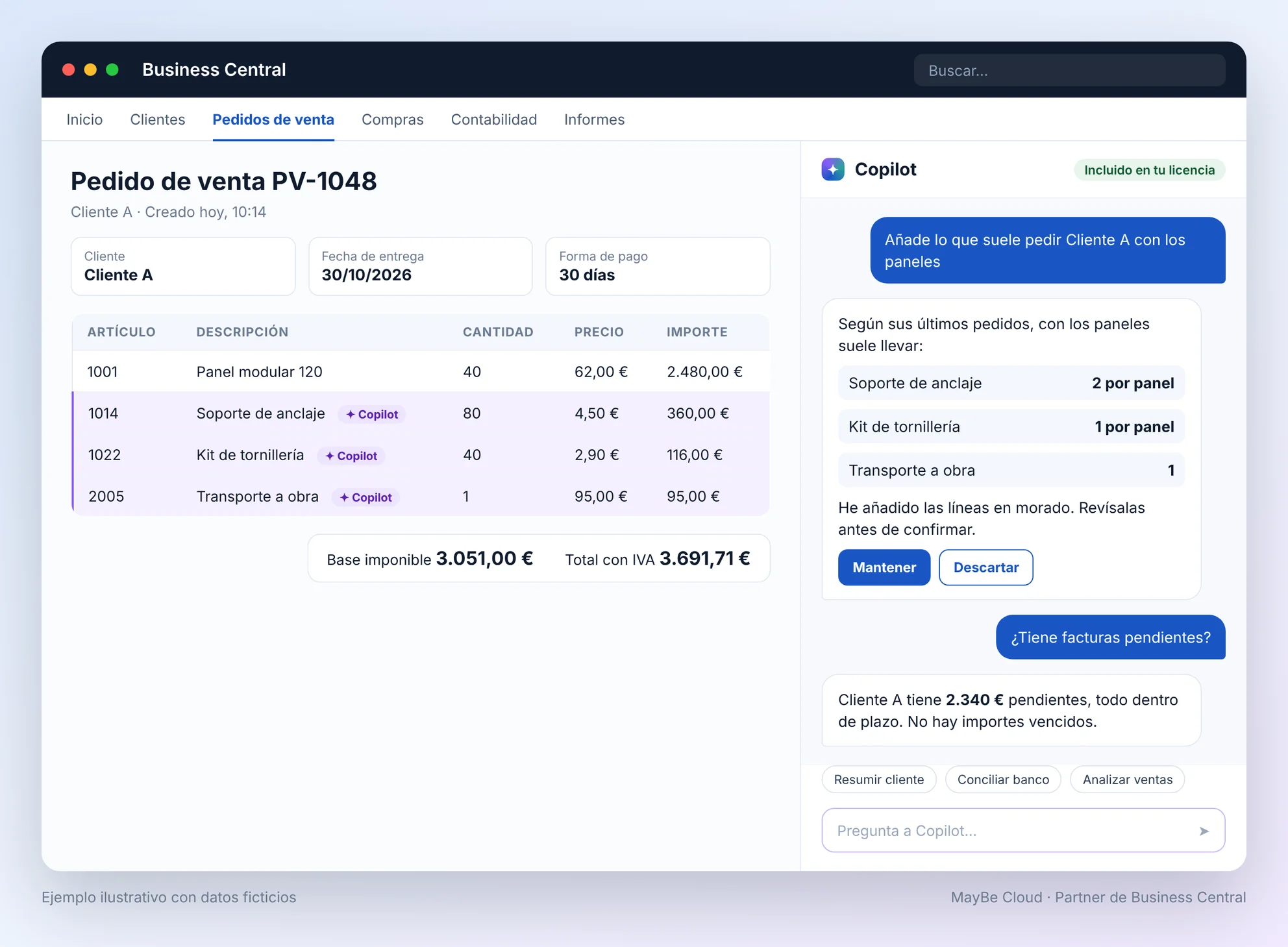The width and height of the screenshot is (1288, 947).
Task: Select the Pedidos de venta tab
Action: click(x=273, y=119)
